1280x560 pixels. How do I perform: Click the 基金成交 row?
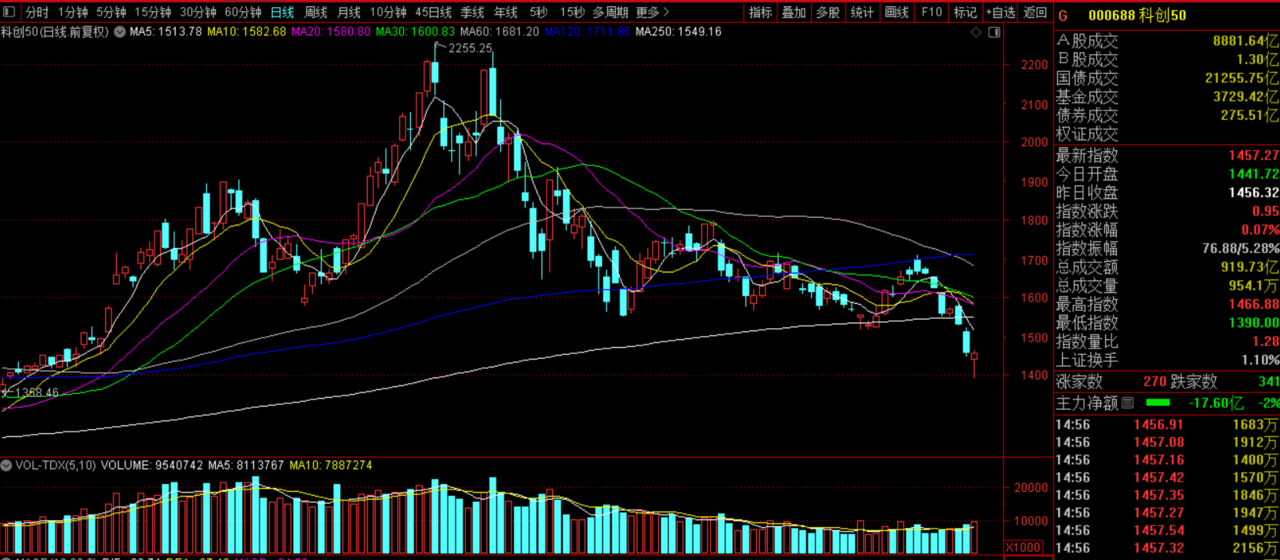coord(1167,97)
